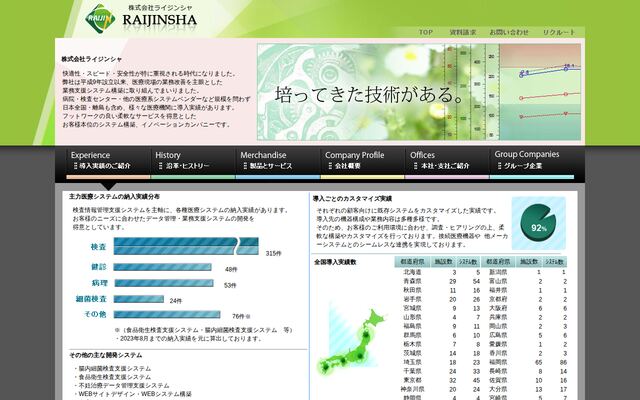The width and height of the screenshot is (640, 400).
Task: Click the 群馬県 table cell
Action: coord(412,335)
